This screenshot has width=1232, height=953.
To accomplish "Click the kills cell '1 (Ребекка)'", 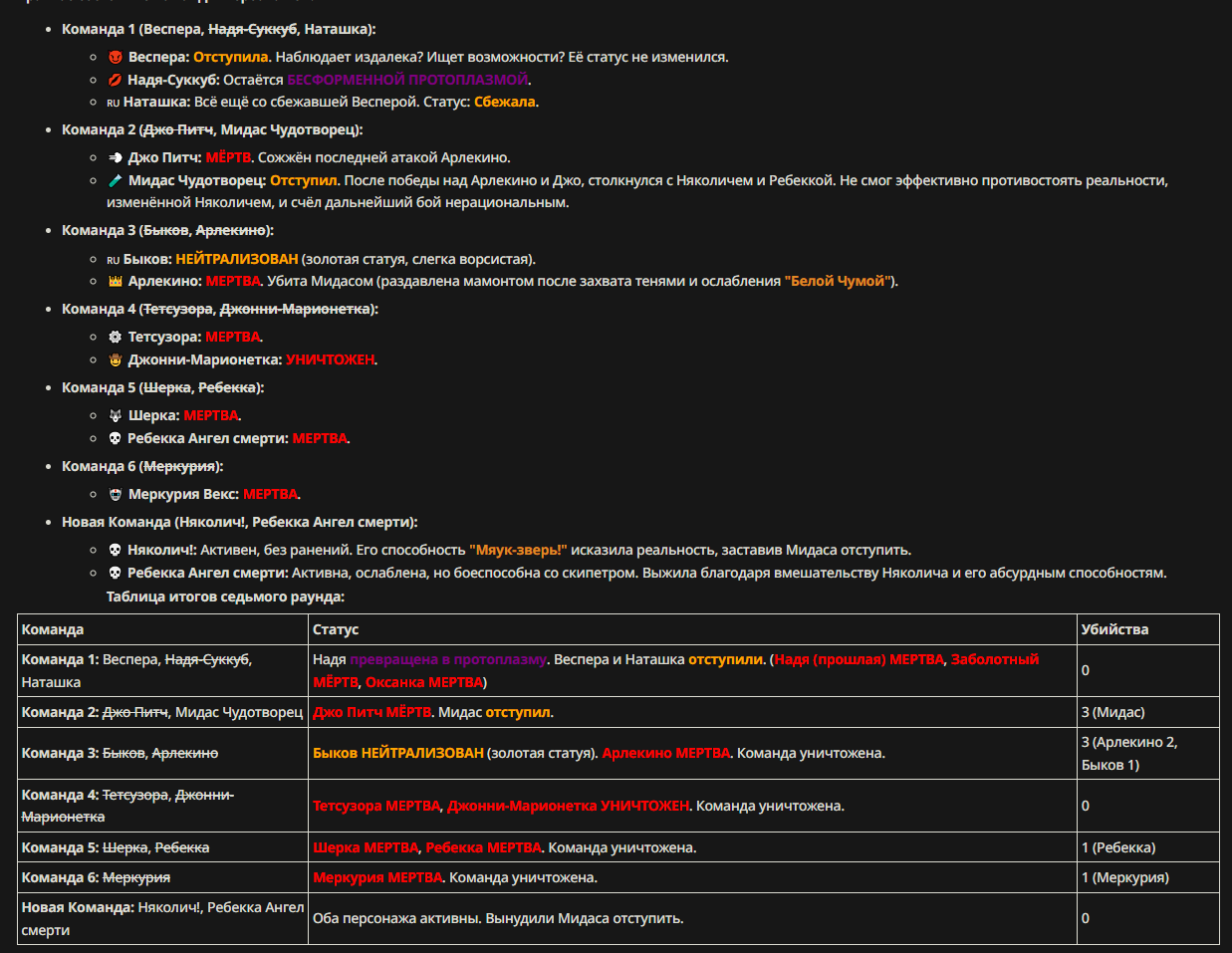I will click(x=1148, y=847).
